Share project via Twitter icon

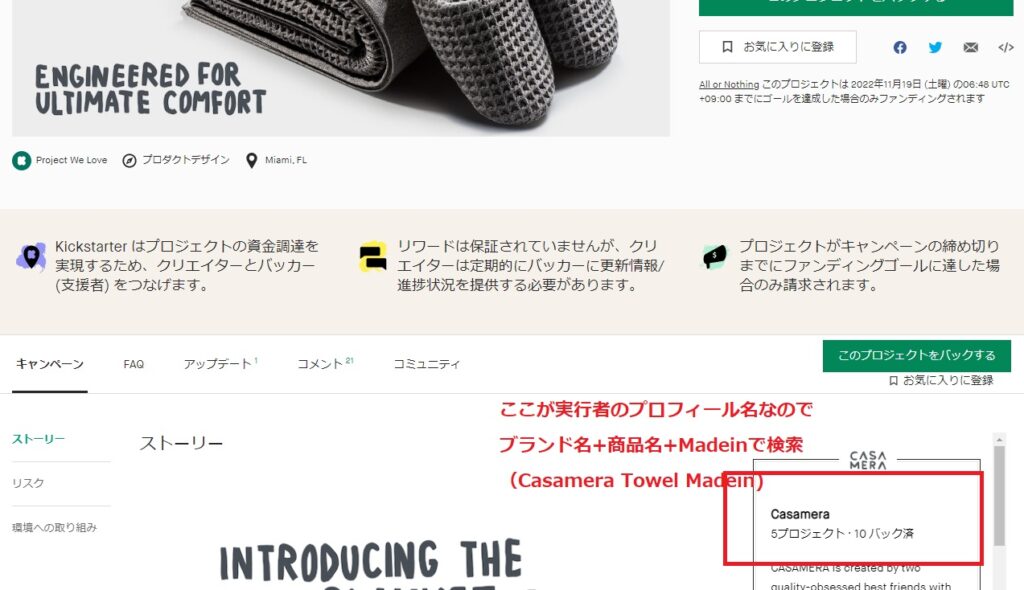[935, 47]
